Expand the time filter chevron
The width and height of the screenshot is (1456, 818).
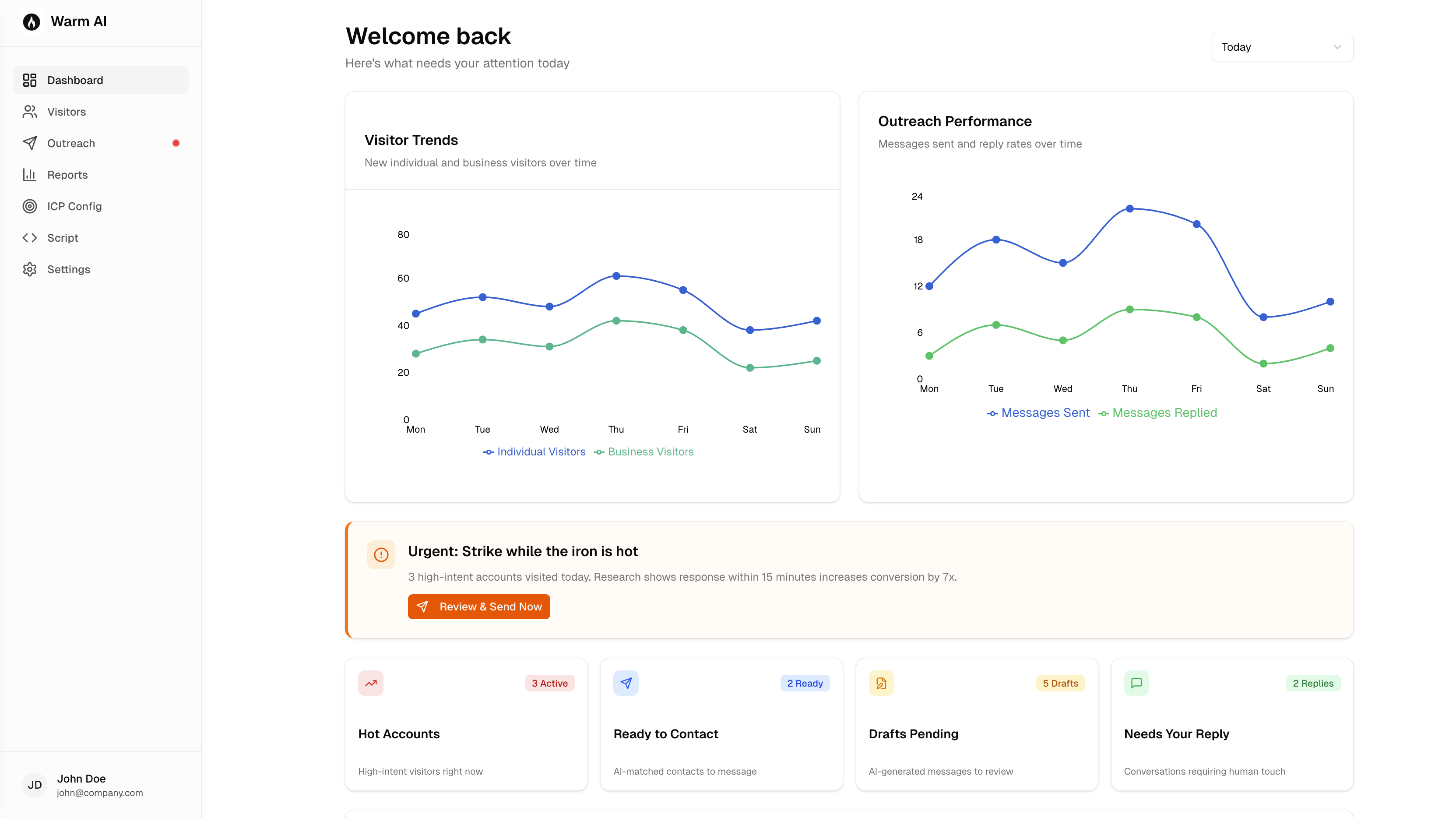(1337, 47)
